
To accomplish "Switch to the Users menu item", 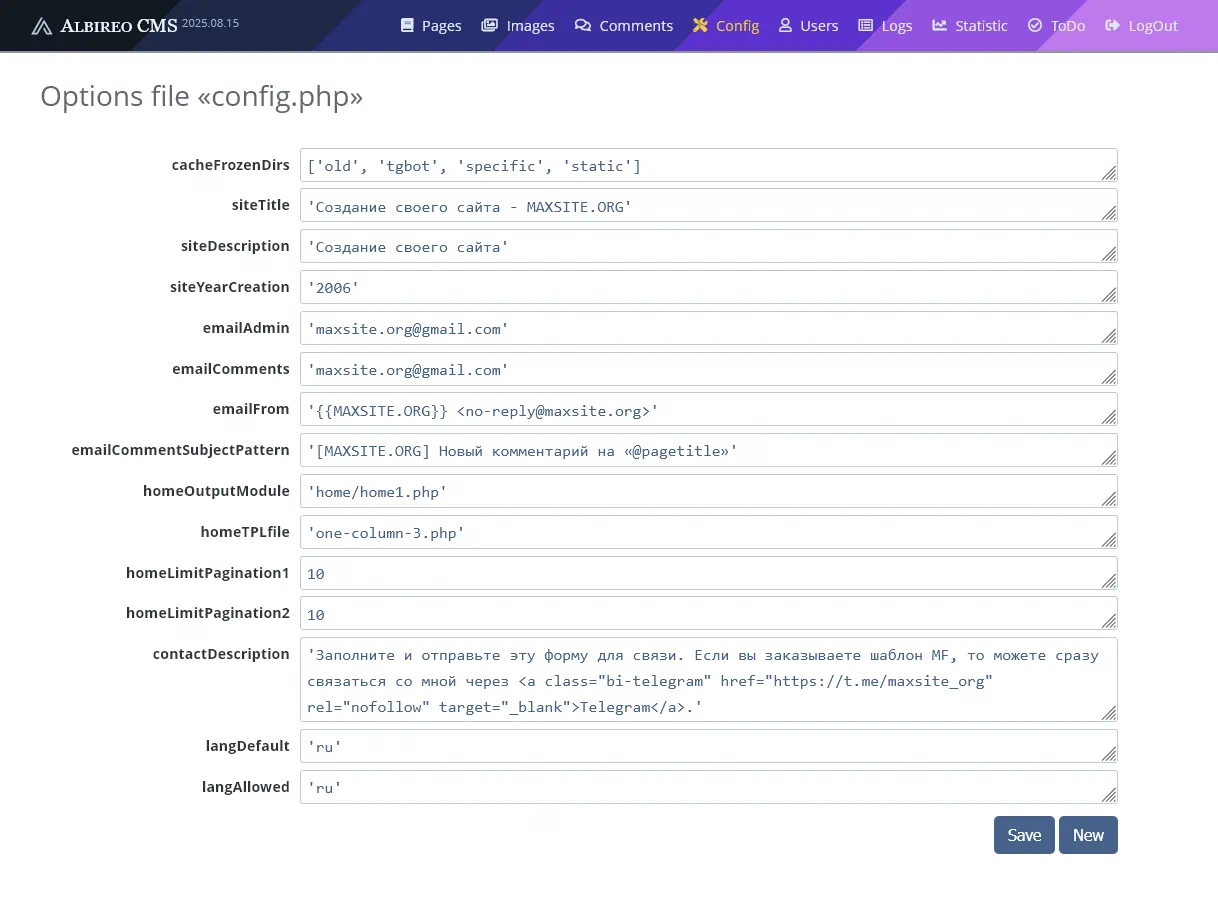I will 808,25.
